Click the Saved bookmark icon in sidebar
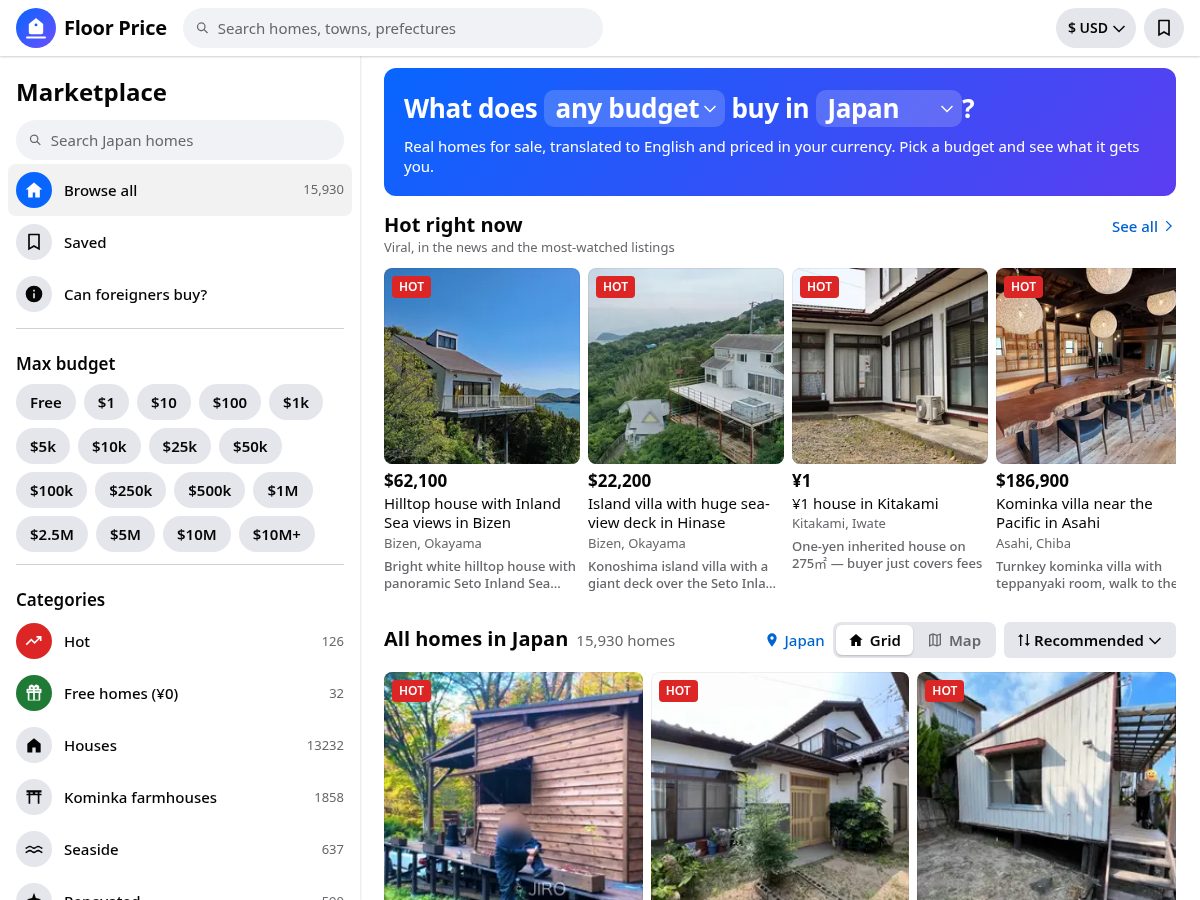 34,242
